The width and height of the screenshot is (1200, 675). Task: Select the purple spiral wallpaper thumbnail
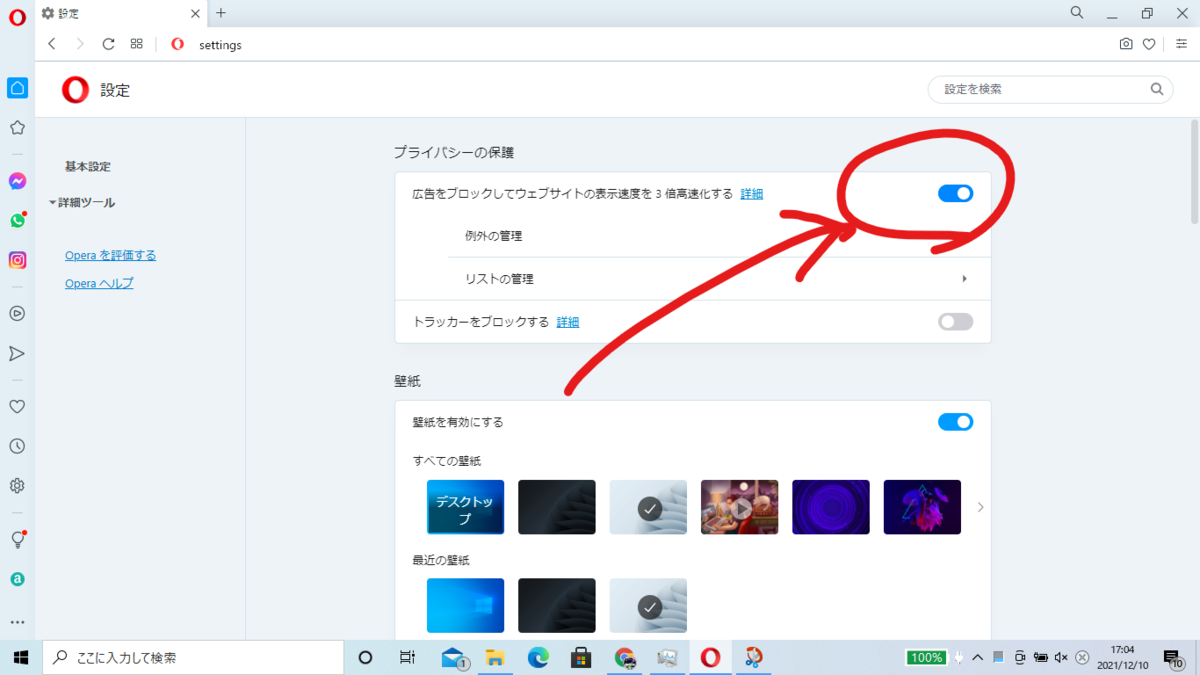pos(831,507)
